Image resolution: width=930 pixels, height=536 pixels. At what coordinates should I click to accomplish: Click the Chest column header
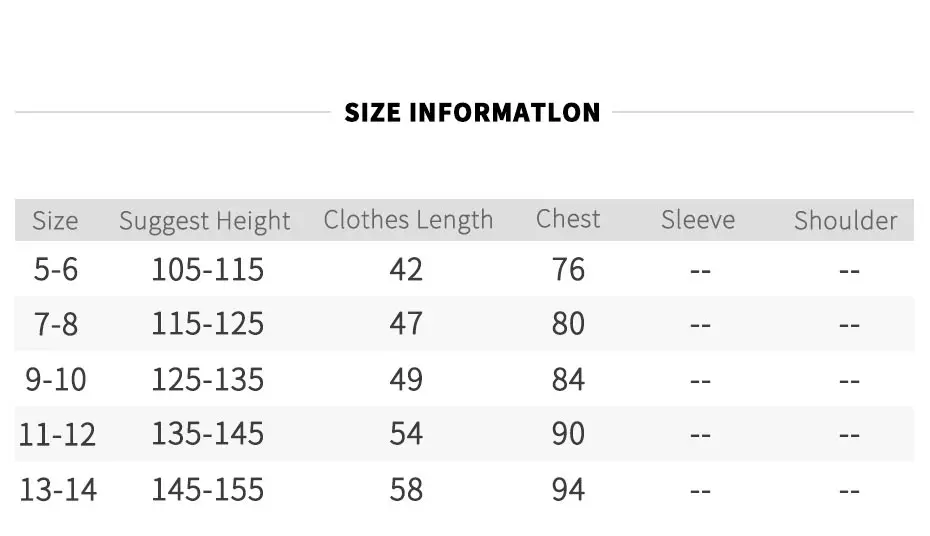tap(568, 219)
